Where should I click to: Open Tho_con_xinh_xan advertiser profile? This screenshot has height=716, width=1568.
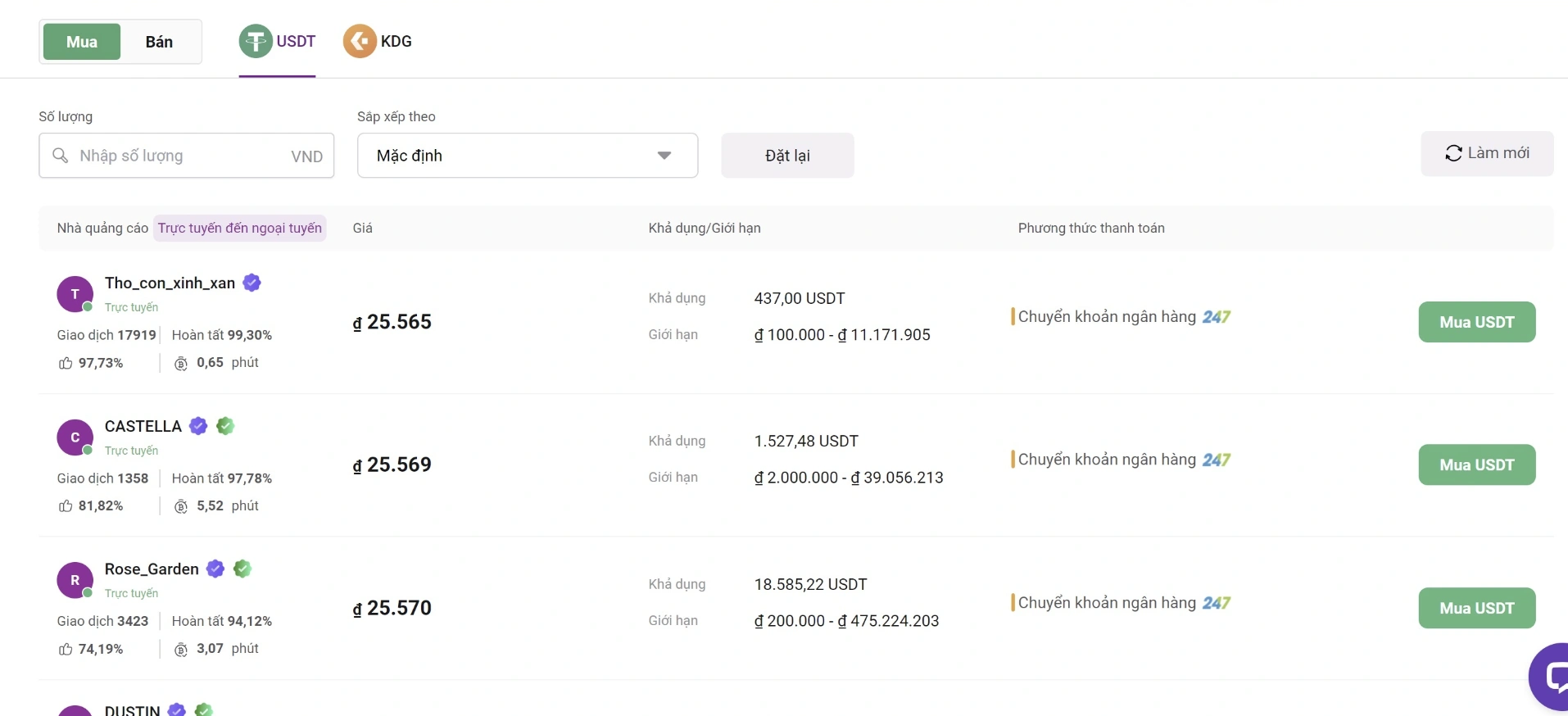pos(170,283)
